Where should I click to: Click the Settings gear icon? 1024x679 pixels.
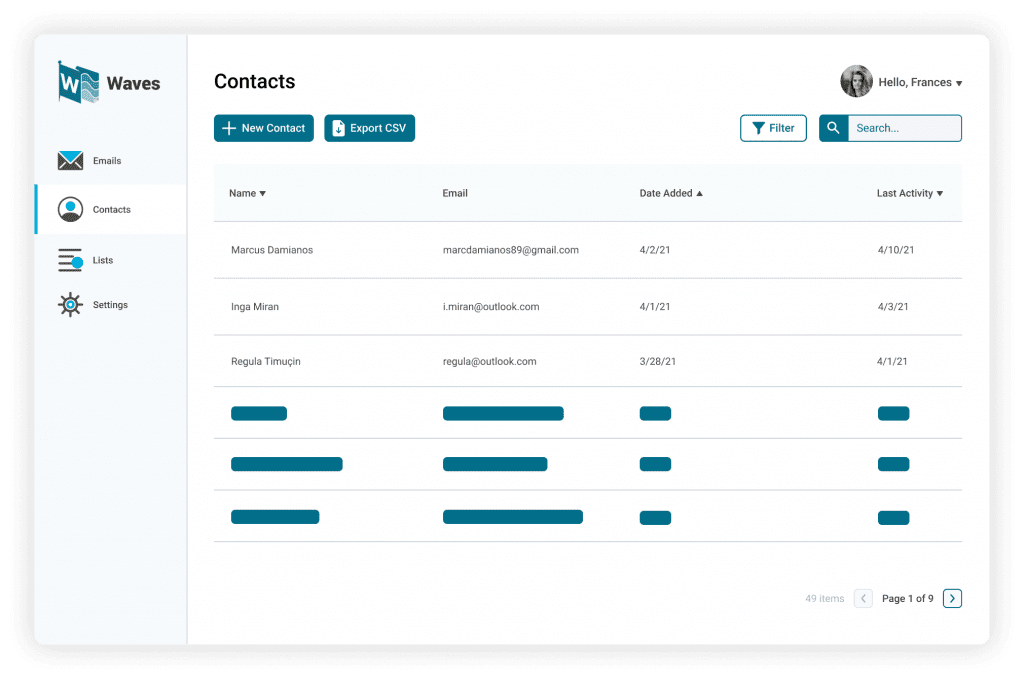70,305
